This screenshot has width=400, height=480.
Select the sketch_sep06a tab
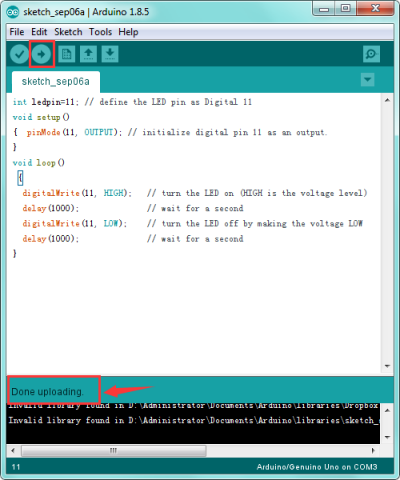[x=56, y=82]
